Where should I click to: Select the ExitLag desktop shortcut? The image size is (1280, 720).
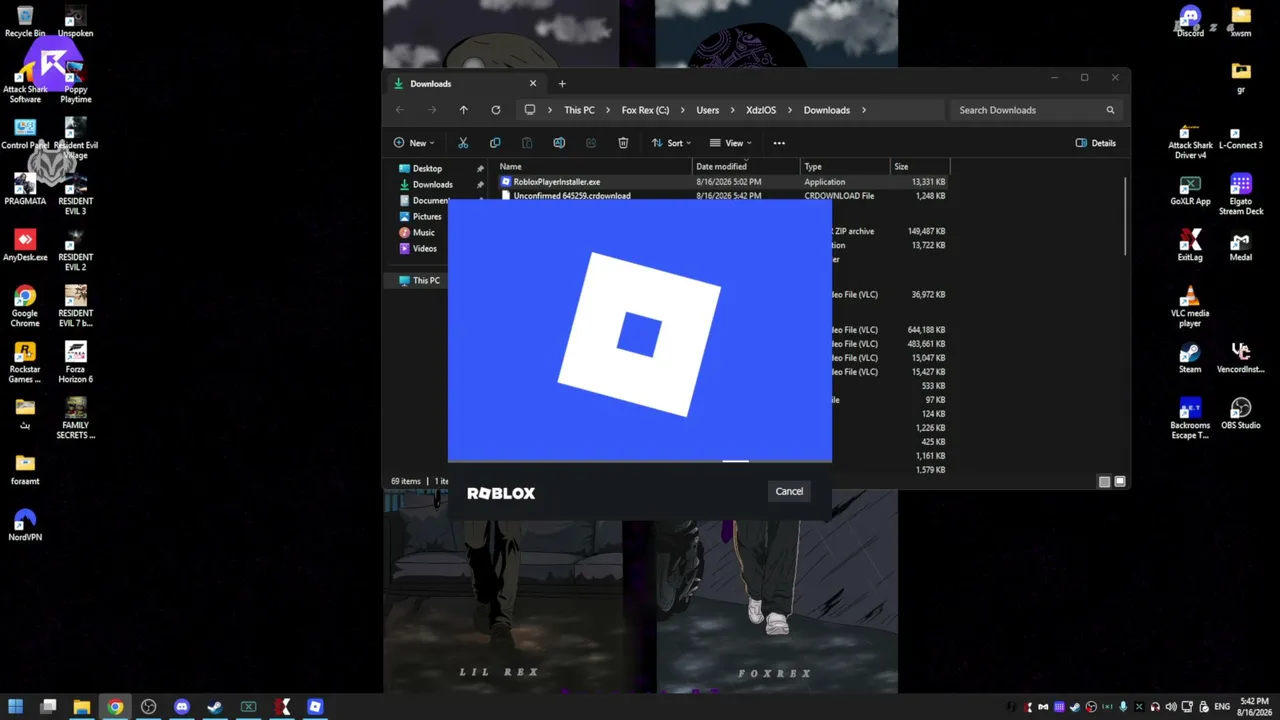point(1190,246)
